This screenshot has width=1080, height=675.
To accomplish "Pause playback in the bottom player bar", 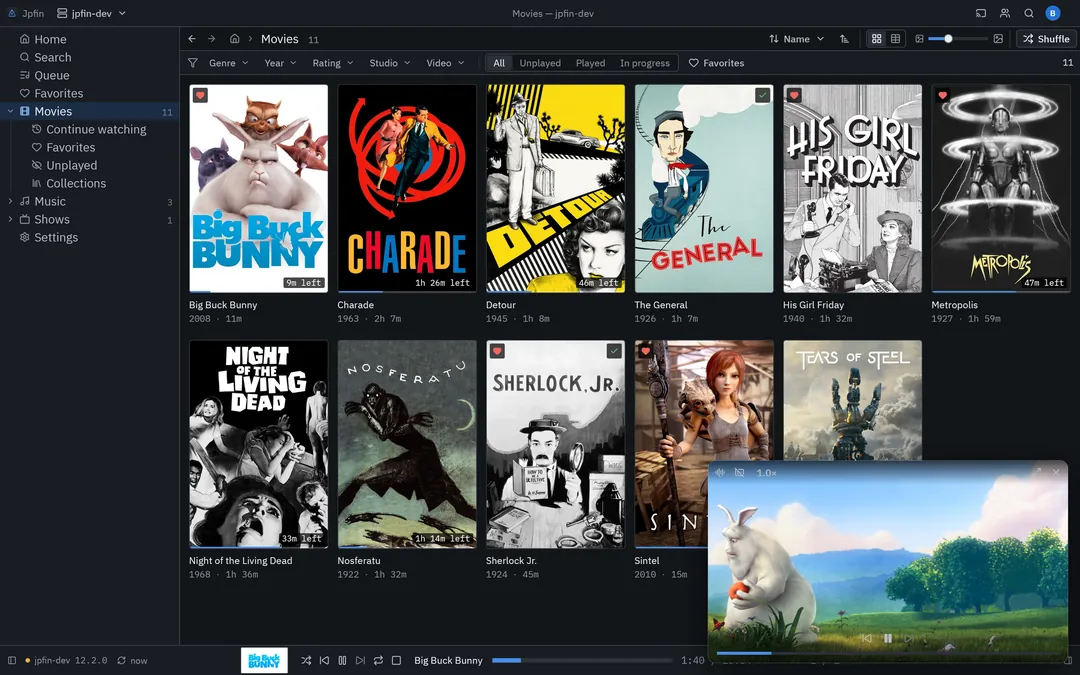I will pos(342,660).
